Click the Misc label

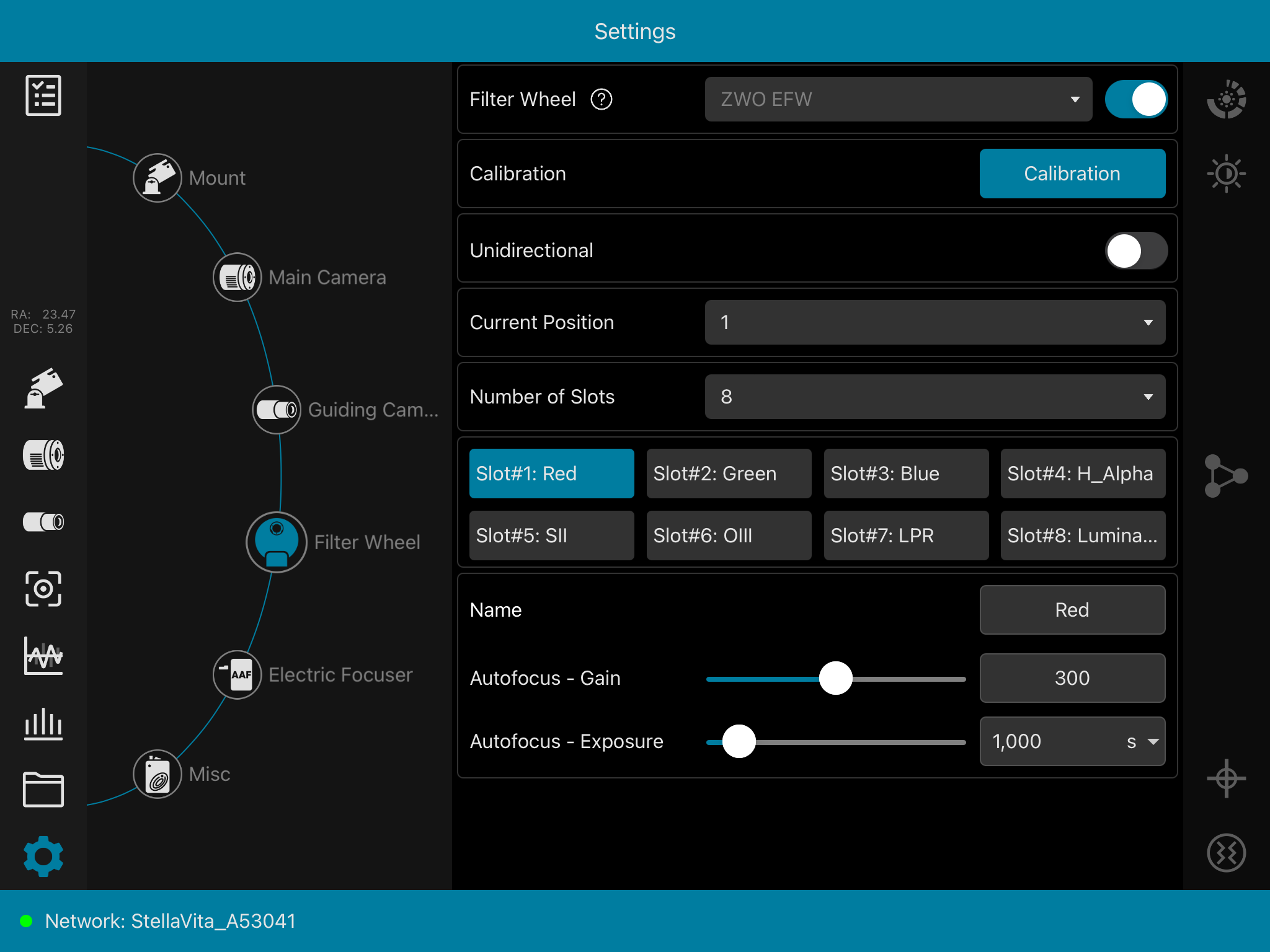[x=210, y=774]
